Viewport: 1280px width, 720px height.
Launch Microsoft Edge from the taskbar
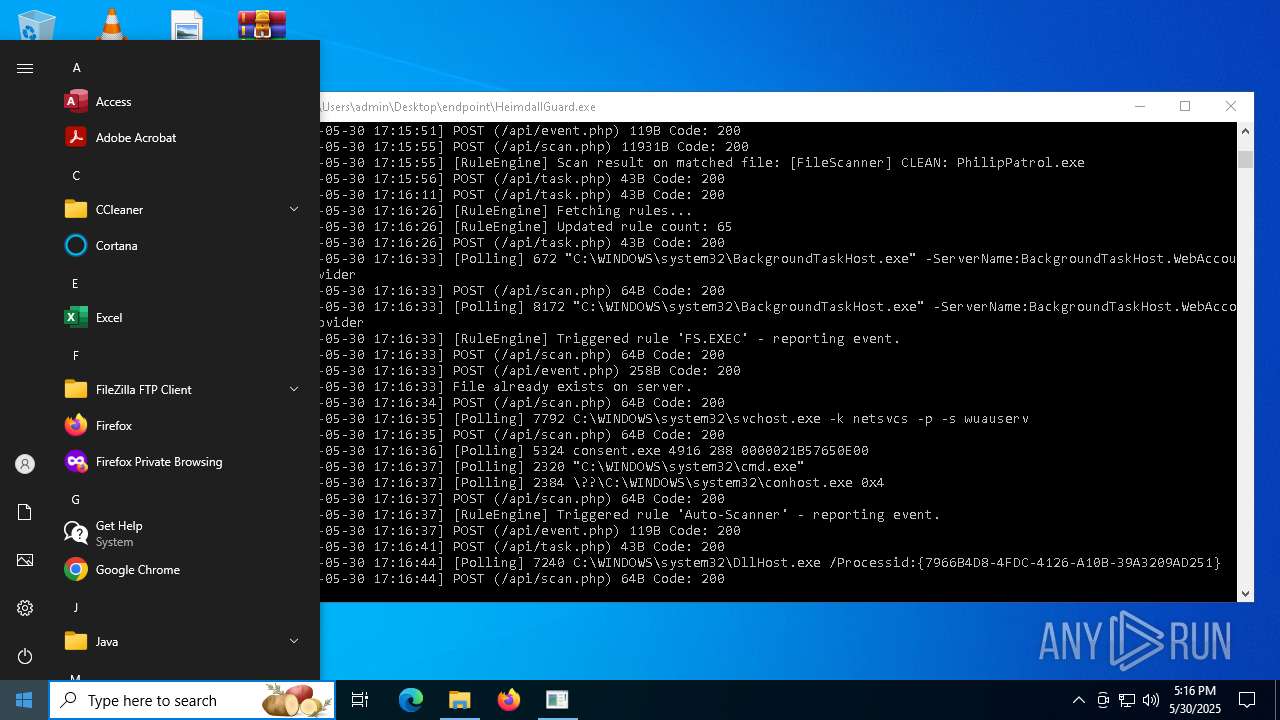[x=411, y=700]
